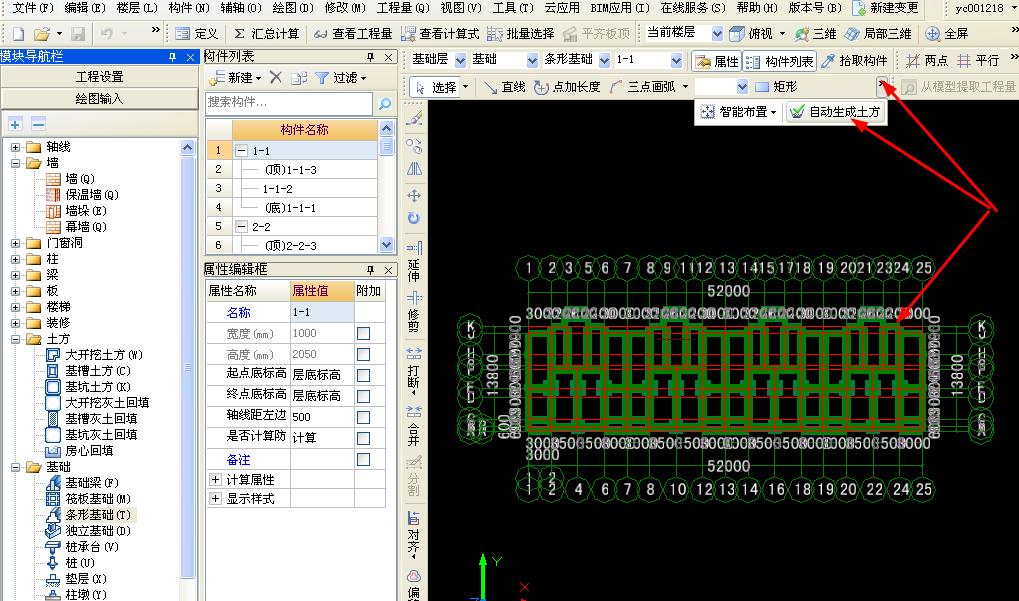Open the 条形基础 component type dropdown
Viewport: 1019px width, 601px height.
pyautogui.click(x=604, y=60)
